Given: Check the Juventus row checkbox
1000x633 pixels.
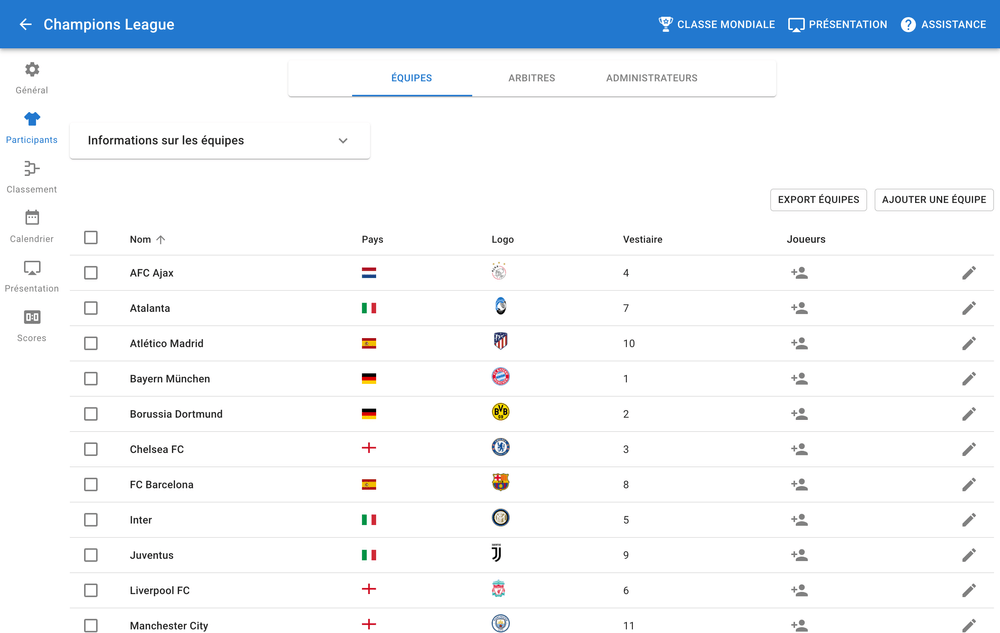Looking at the screenshot, I should (91, 555).
